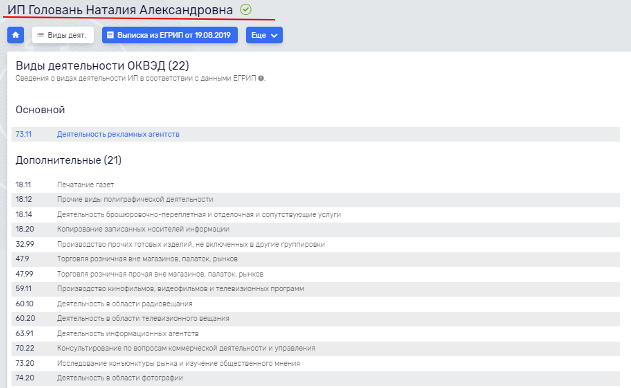Select row Торговля розничная прочая вне магазинов
631x388 pixels.
pos(316,274)
